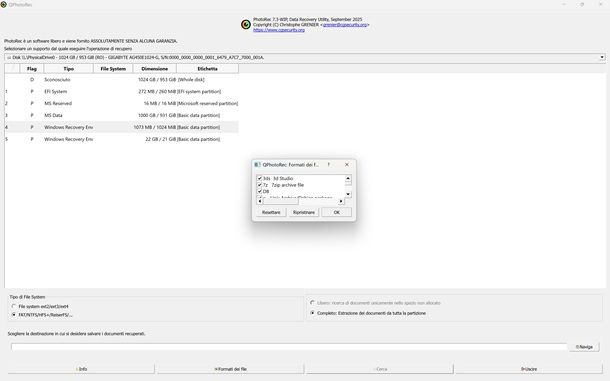
Task: Click the format list scroll down arrow
Action: tap(348, 194)
